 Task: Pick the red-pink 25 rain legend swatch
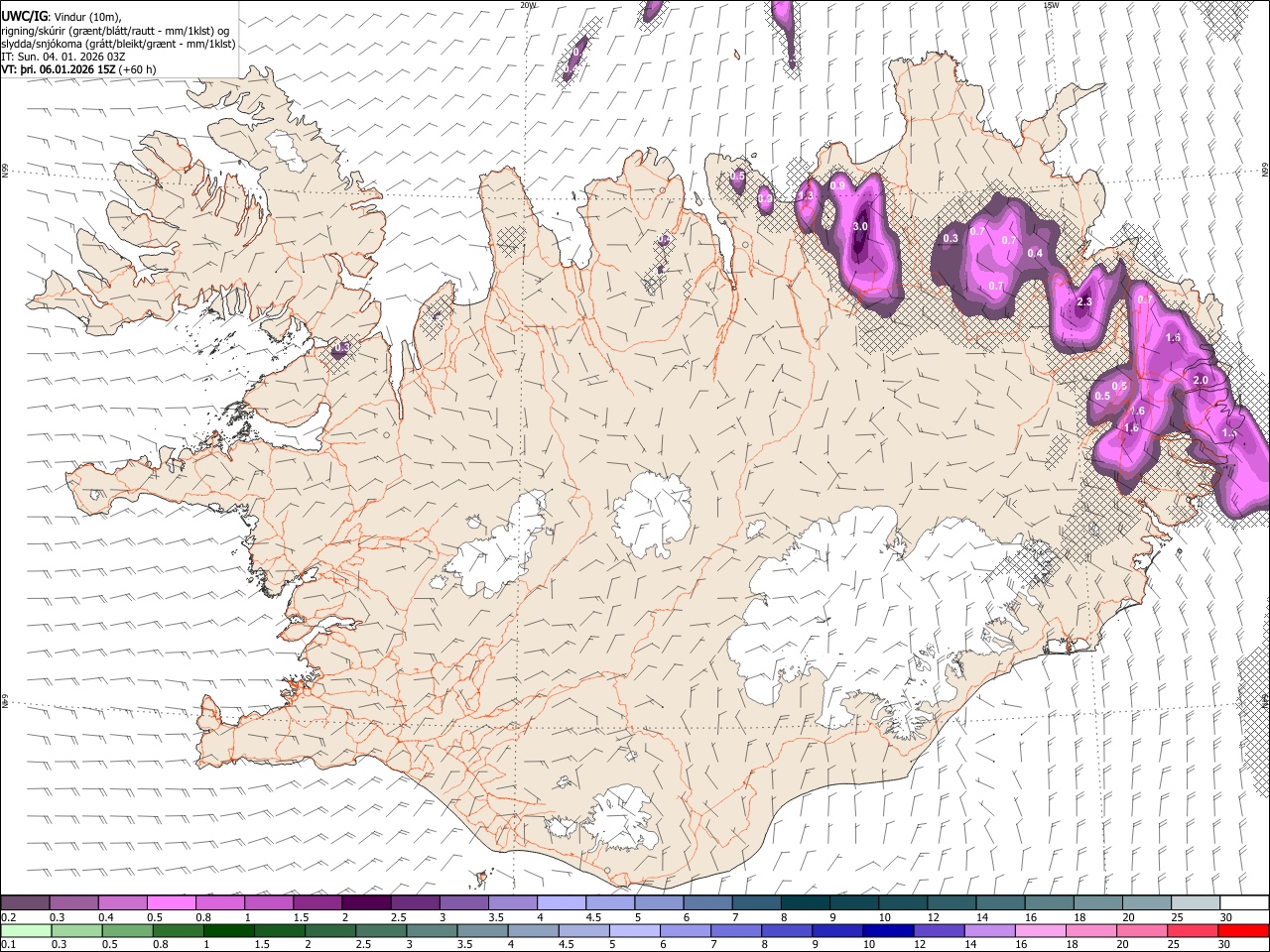(x=1193, y=931)
